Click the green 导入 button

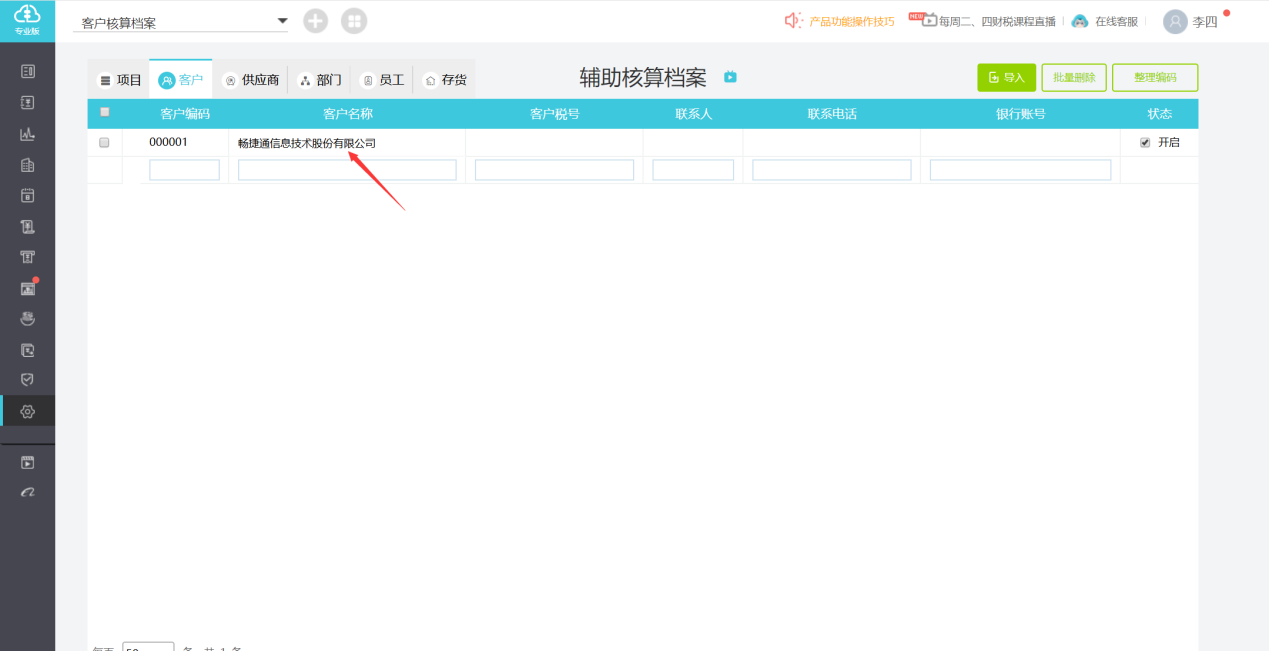[x=1006, y=78]
